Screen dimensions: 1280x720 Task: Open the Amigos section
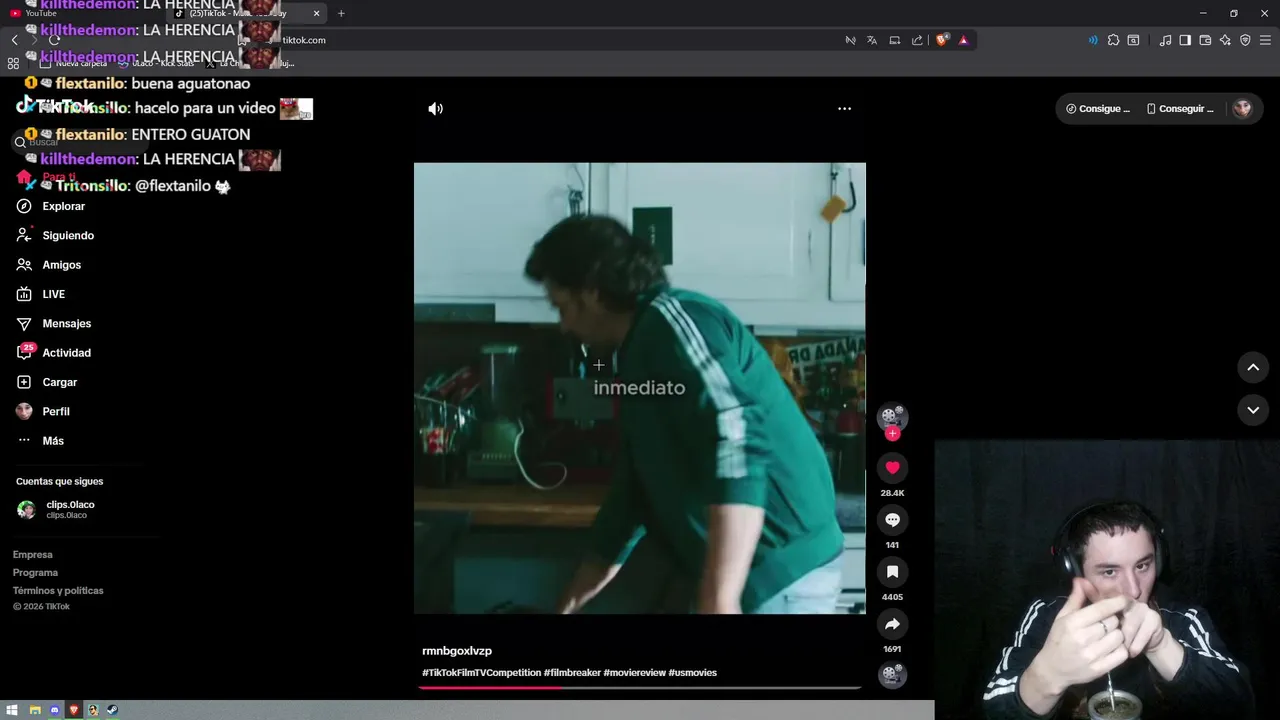pos(49,265)
